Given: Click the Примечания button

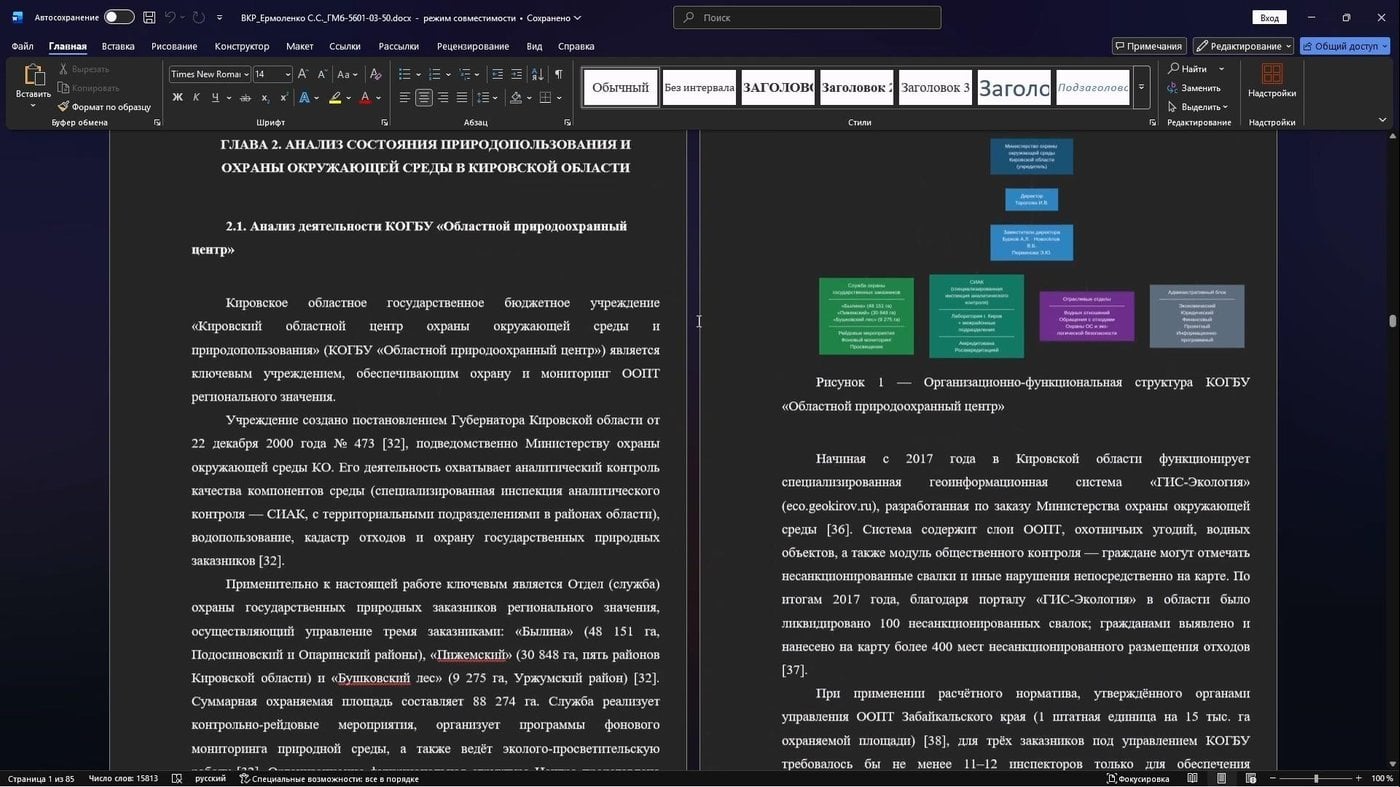Looking at the screenshot, I should (x=1149, y=46).
